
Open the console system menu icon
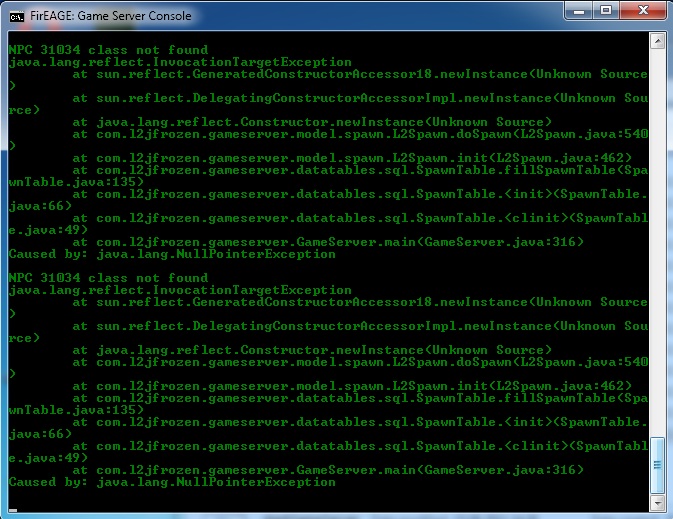[x=17, y=17]
